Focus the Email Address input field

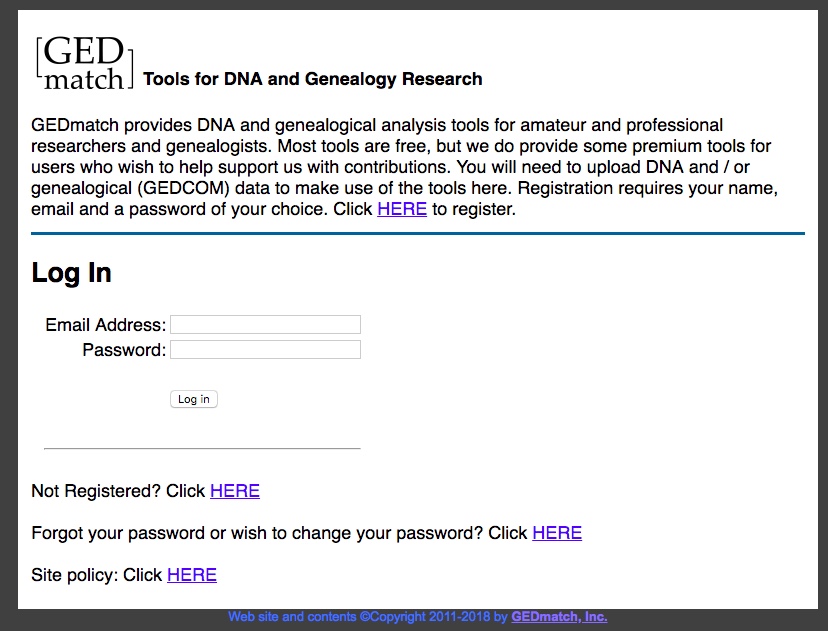click(265, 324)
